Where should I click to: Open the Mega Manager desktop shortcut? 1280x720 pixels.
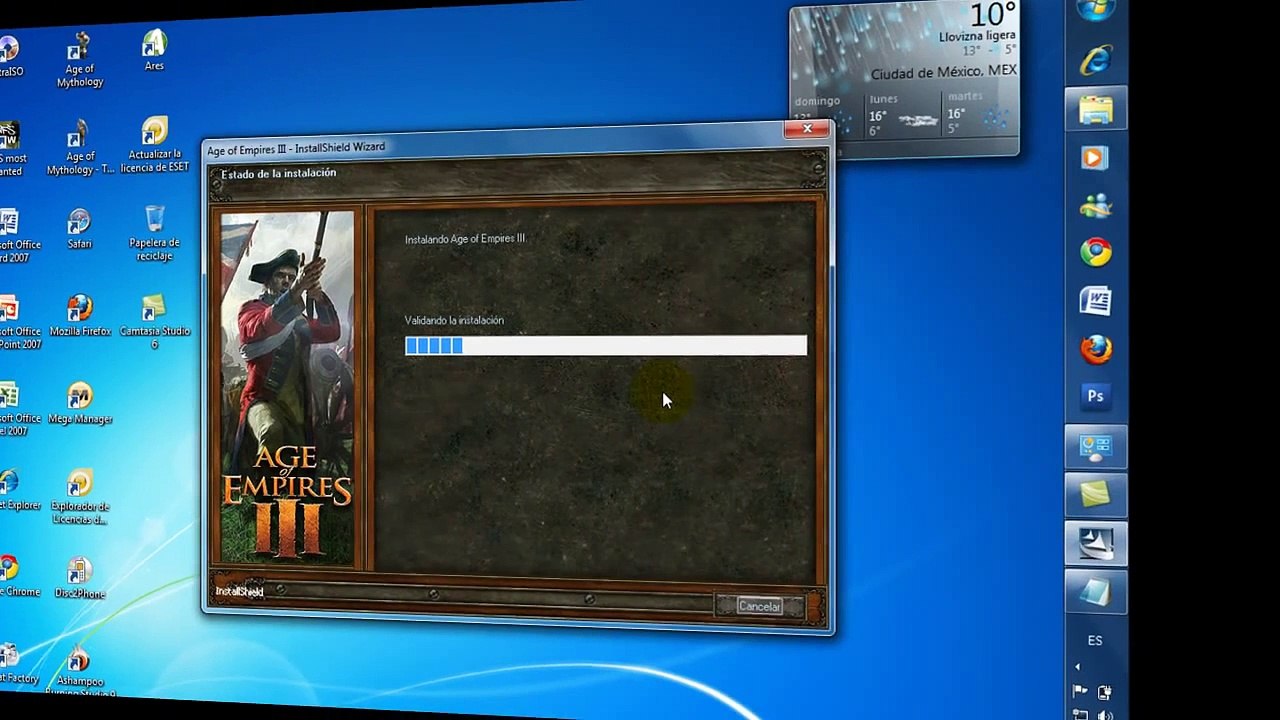pyautogui.click(x=80, y=403)
